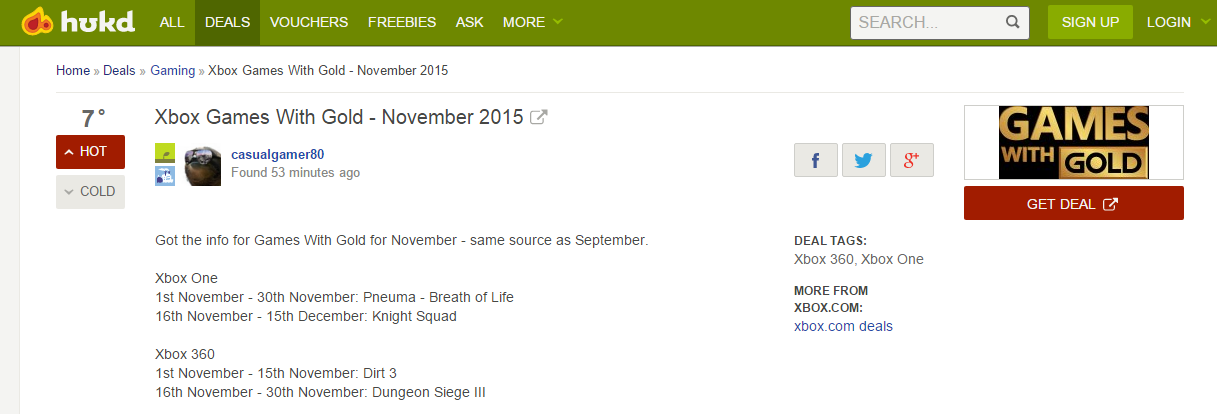Click the 7° temperature score
Screen dimensions: 1217x414
tap(93, 118)
